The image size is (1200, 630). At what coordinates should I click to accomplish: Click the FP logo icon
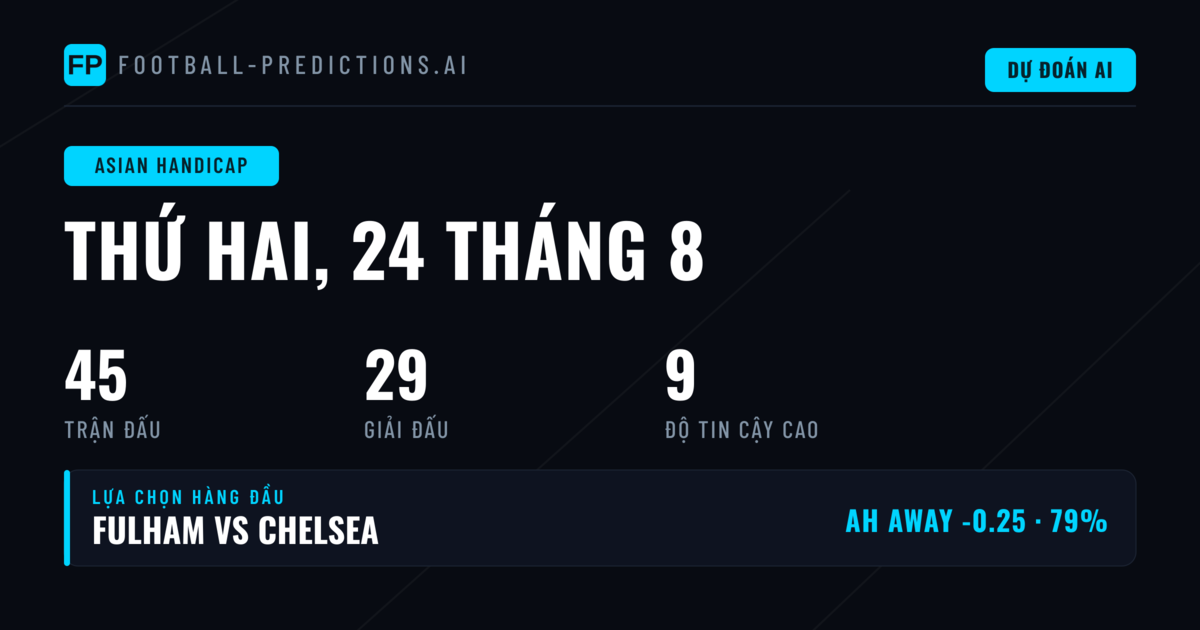coord(85,65)
